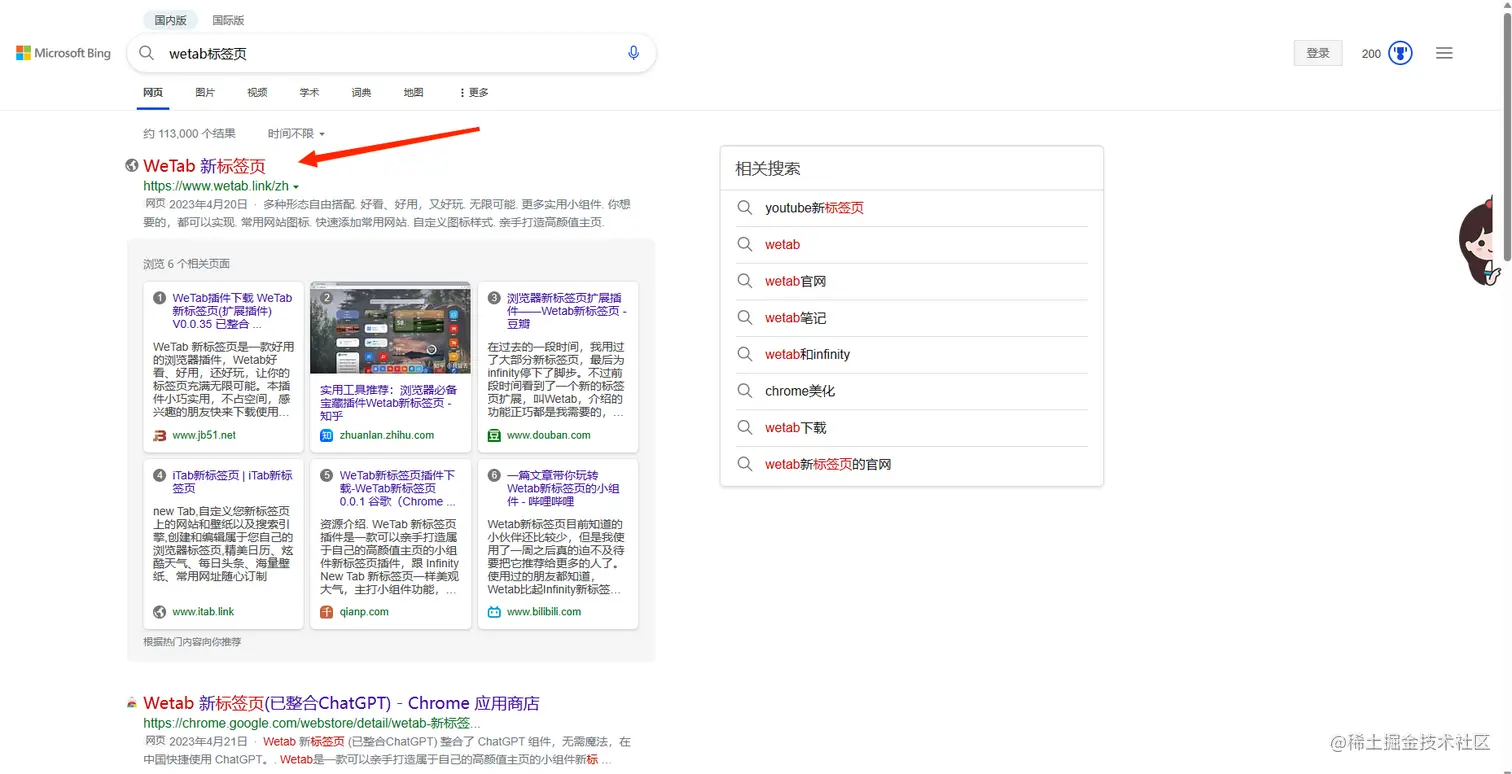Open Wetab 新标签页 Chrome 应用商店 result
This screenshot has height=774, width=1512.
[341, 703]
